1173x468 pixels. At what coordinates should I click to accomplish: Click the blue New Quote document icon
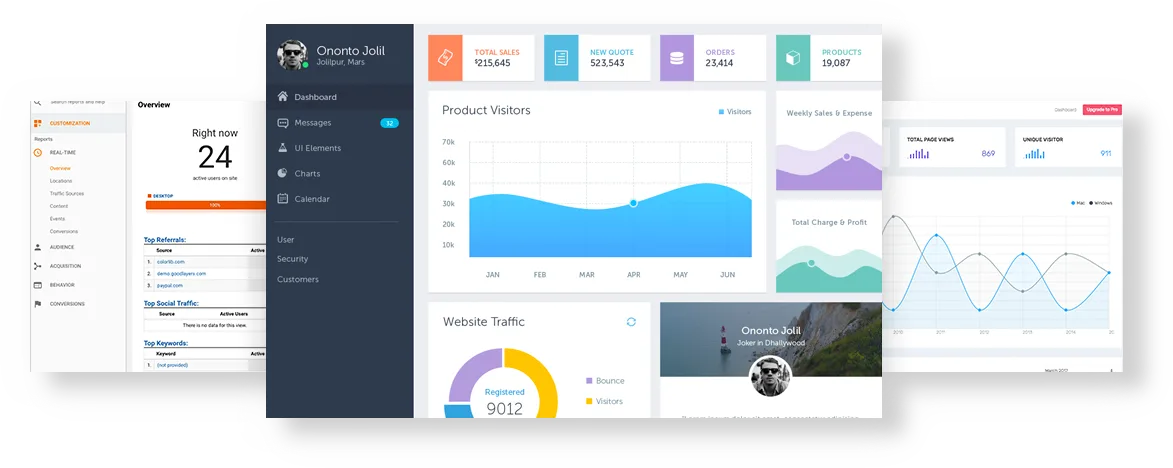[x=561, y=58]
